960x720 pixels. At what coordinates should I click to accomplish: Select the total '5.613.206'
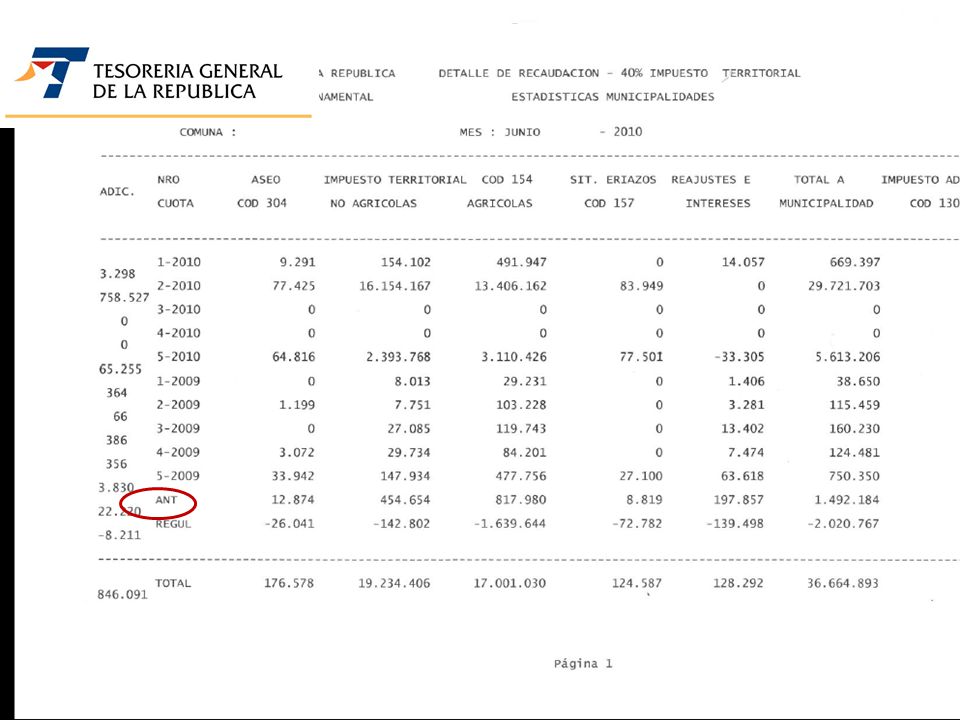[847, 357]
